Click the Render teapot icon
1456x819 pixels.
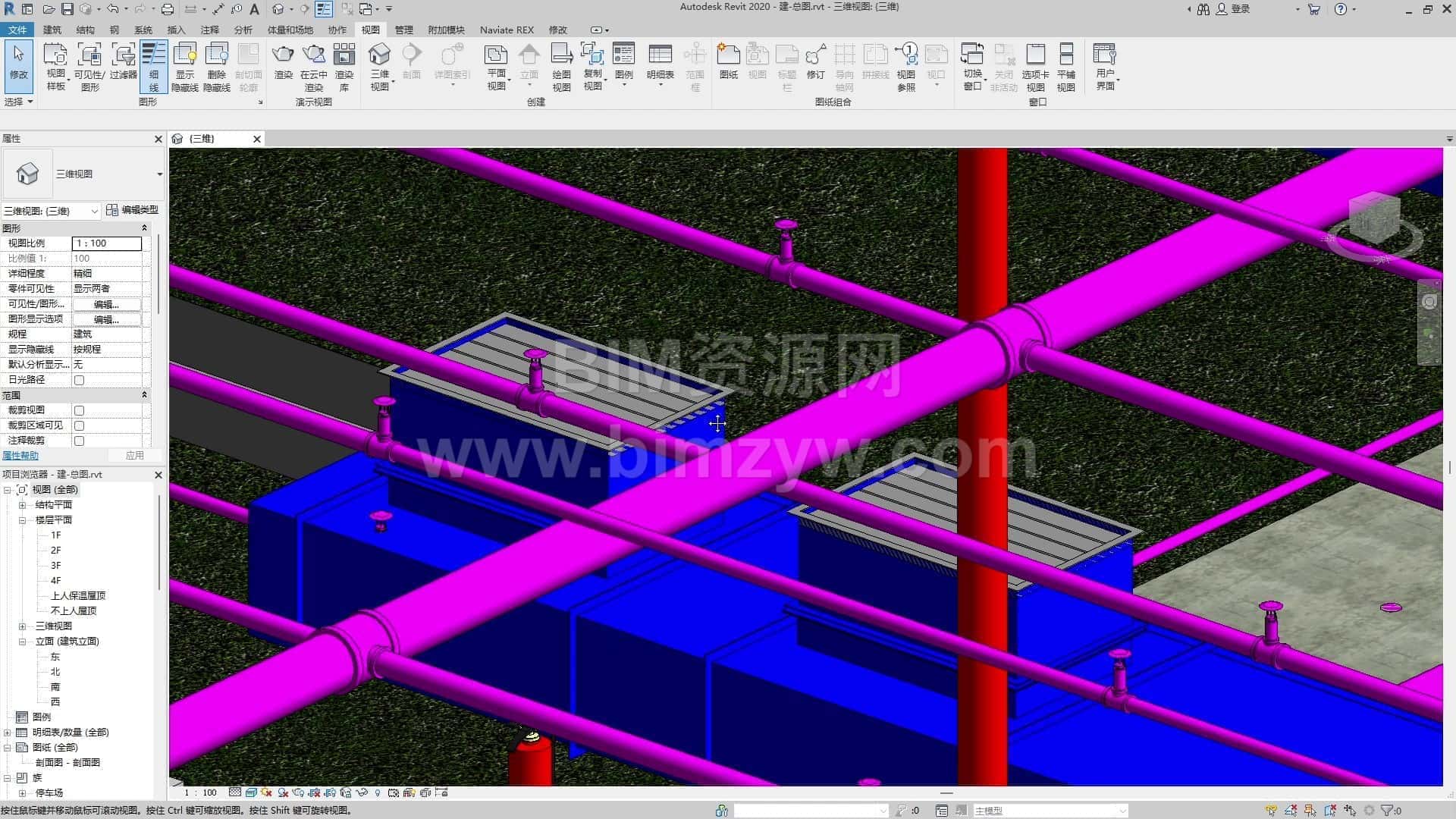tap(283, 62)
